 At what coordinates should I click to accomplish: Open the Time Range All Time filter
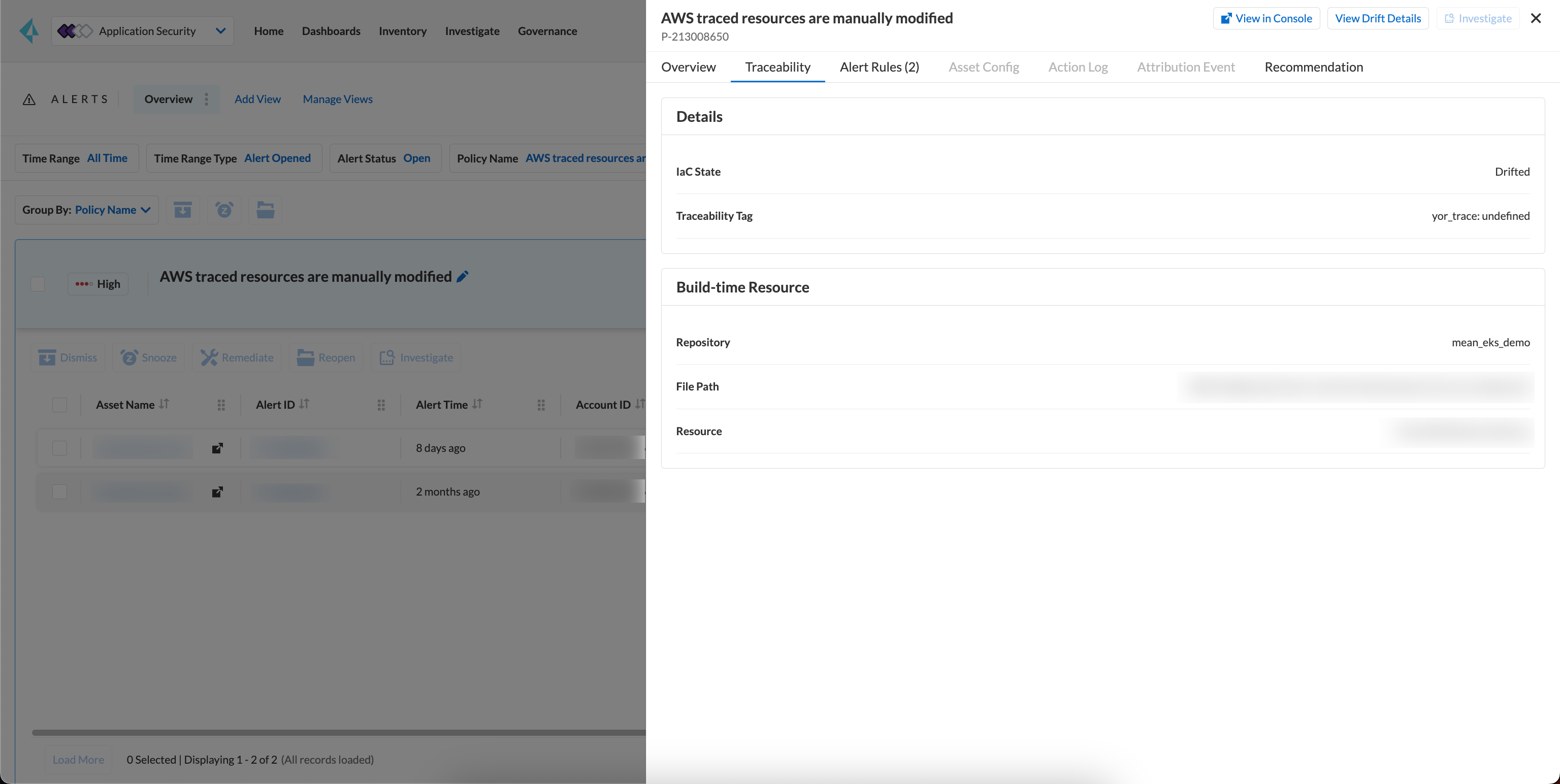click(76, 158)
